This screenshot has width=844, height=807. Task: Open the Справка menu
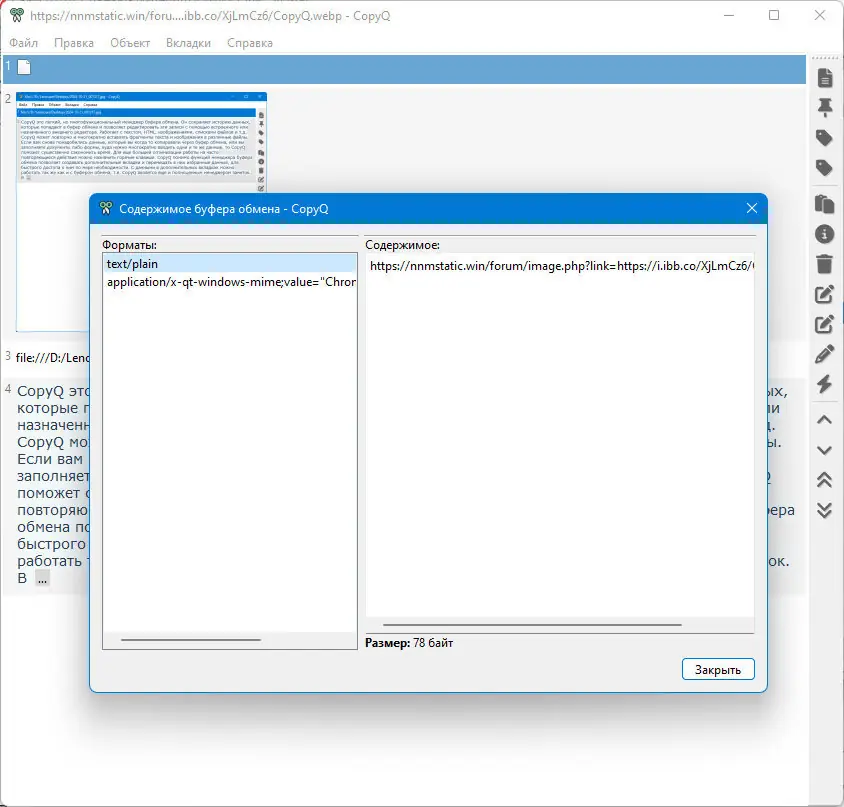(250, 43)
